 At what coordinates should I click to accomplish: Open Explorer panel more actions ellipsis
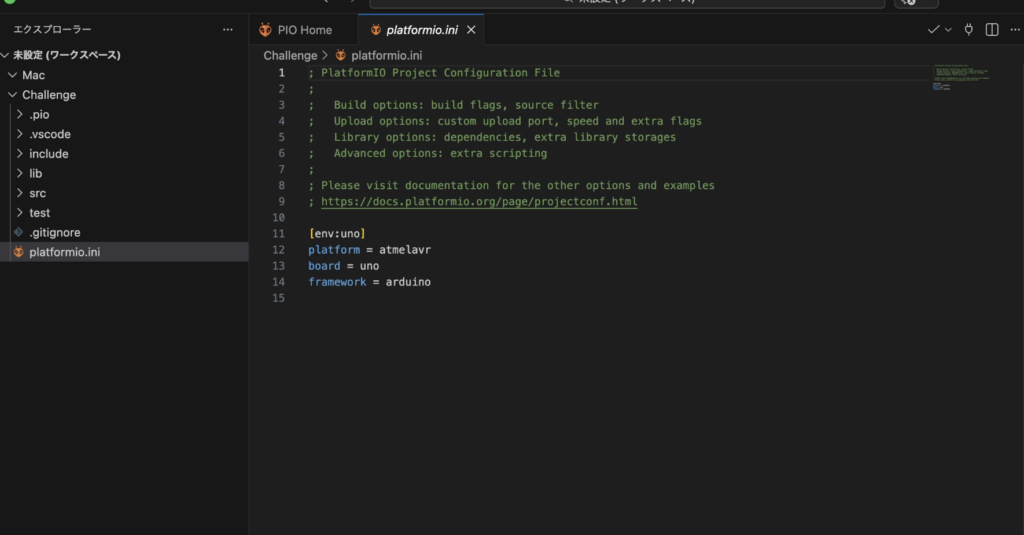228,30
